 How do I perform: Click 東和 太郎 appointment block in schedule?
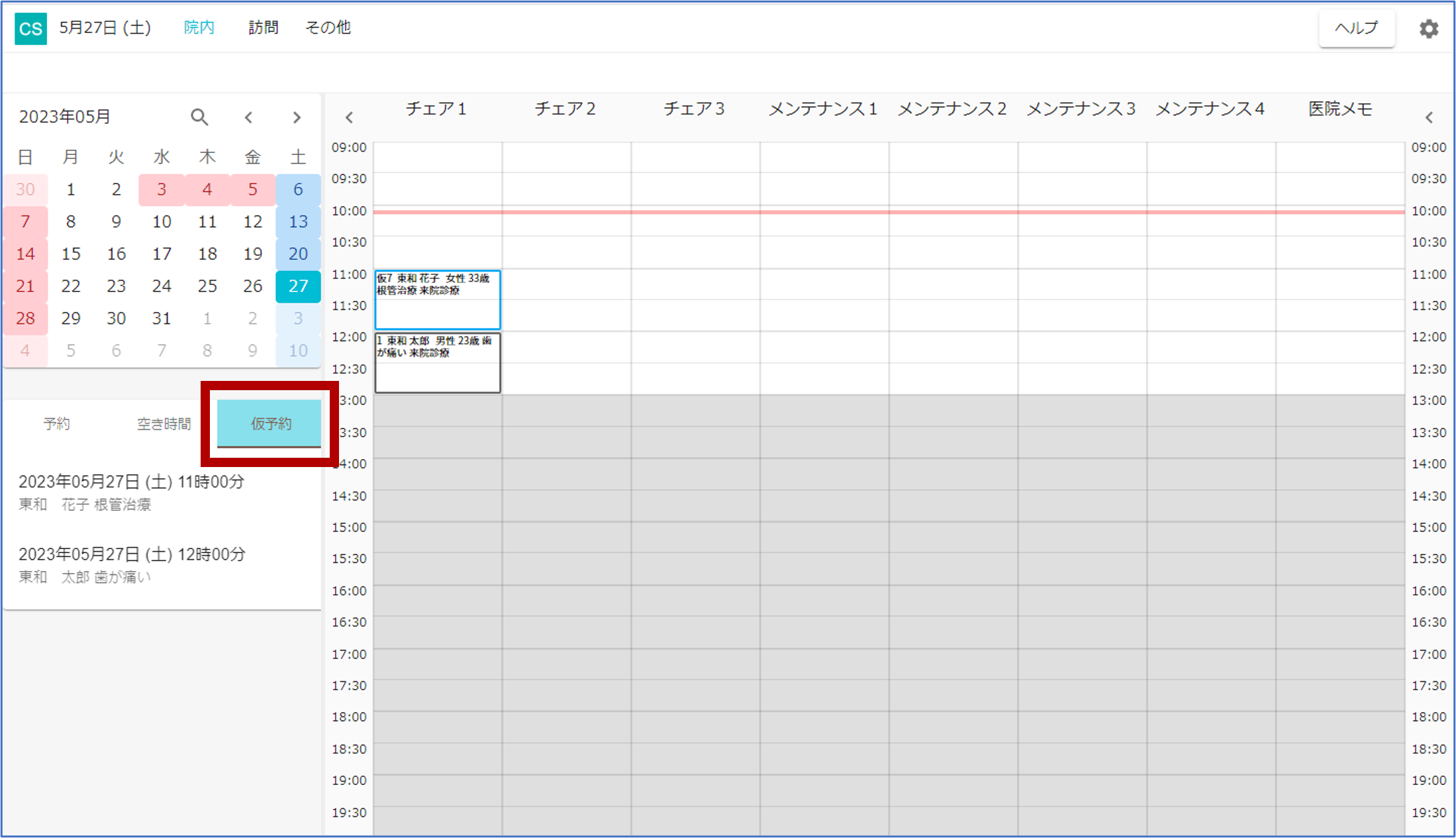click(437, 362)
